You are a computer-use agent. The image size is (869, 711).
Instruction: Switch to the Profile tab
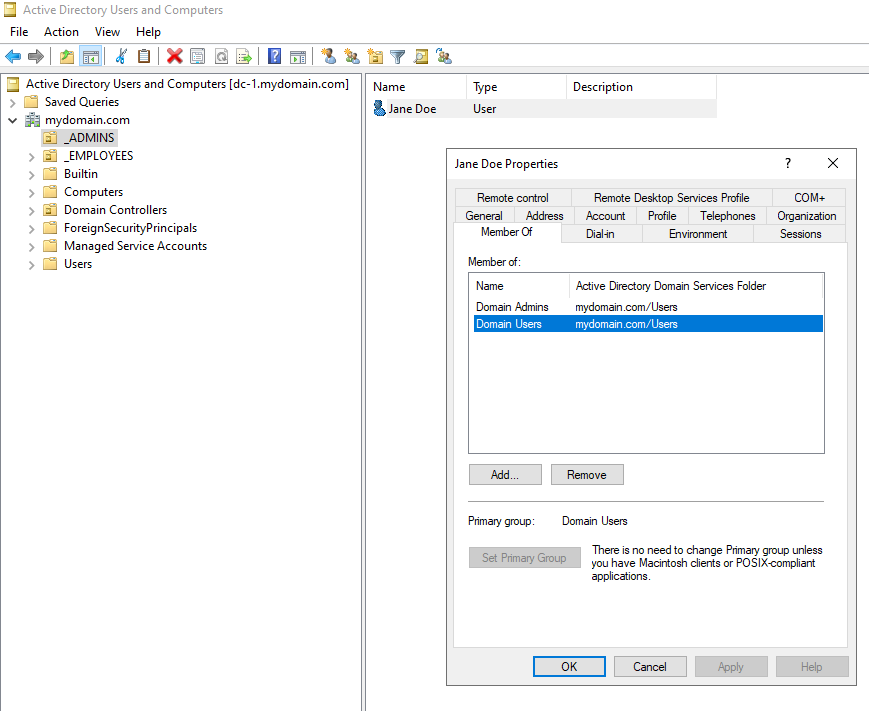tap(662, 216)
